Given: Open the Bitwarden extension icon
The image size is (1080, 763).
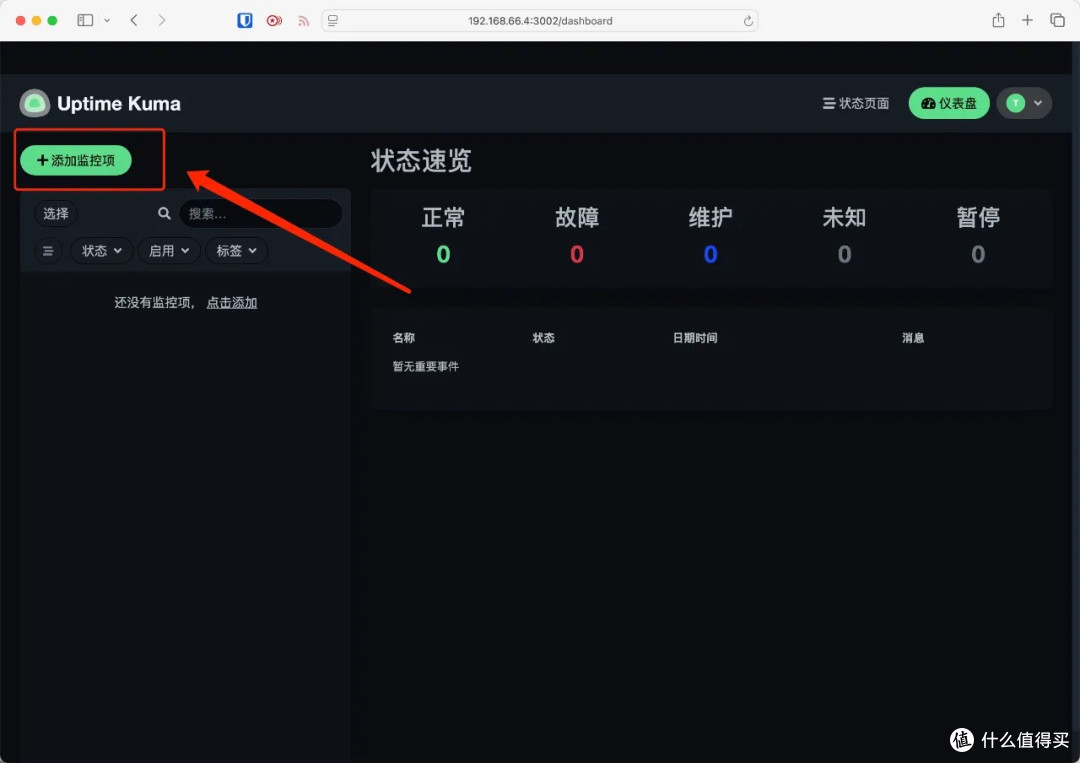Looking at the screenshot, I should (x=245, y=21).
